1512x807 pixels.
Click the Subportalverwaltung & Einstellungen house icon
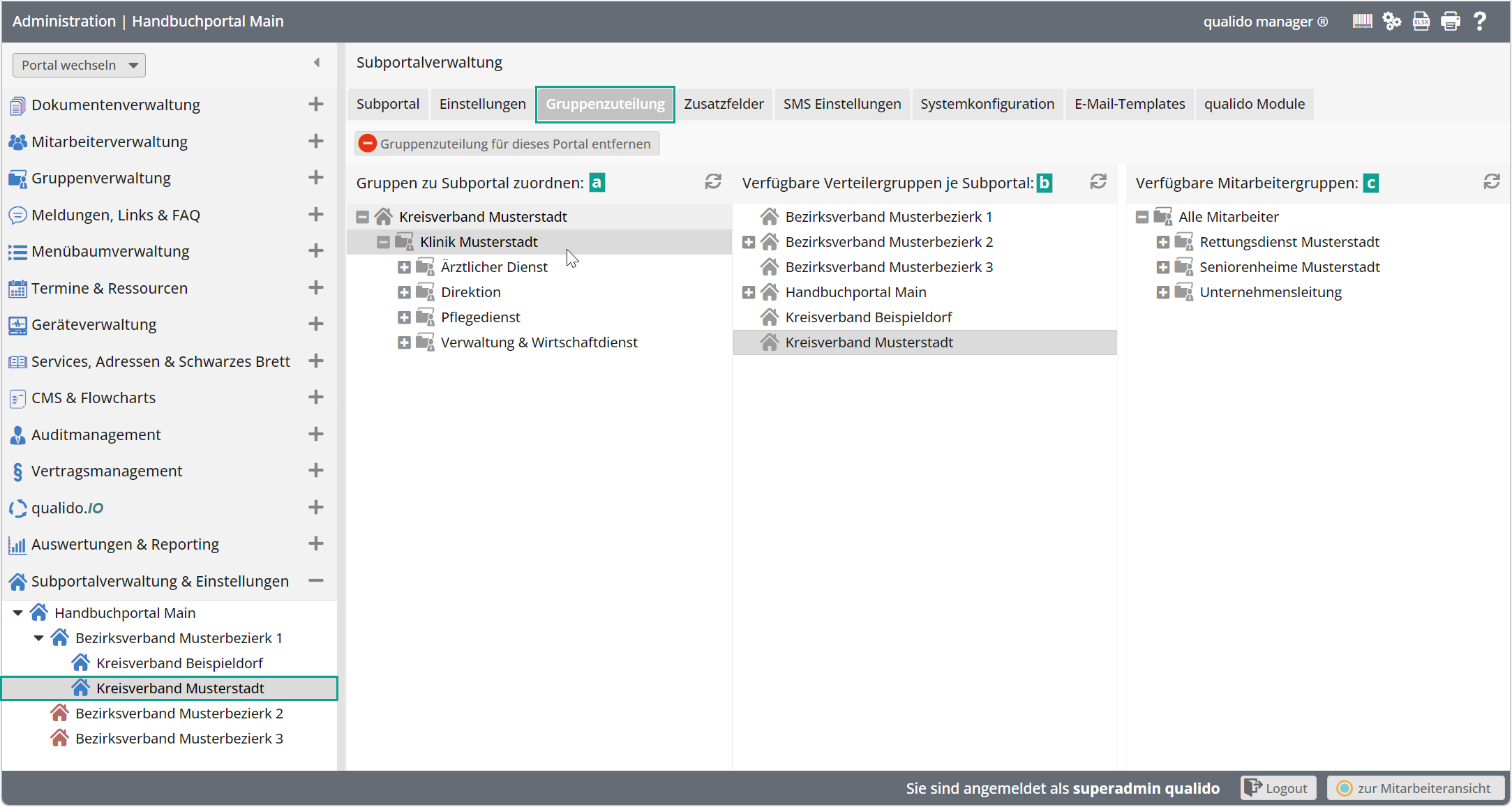[x=17, y=582]
